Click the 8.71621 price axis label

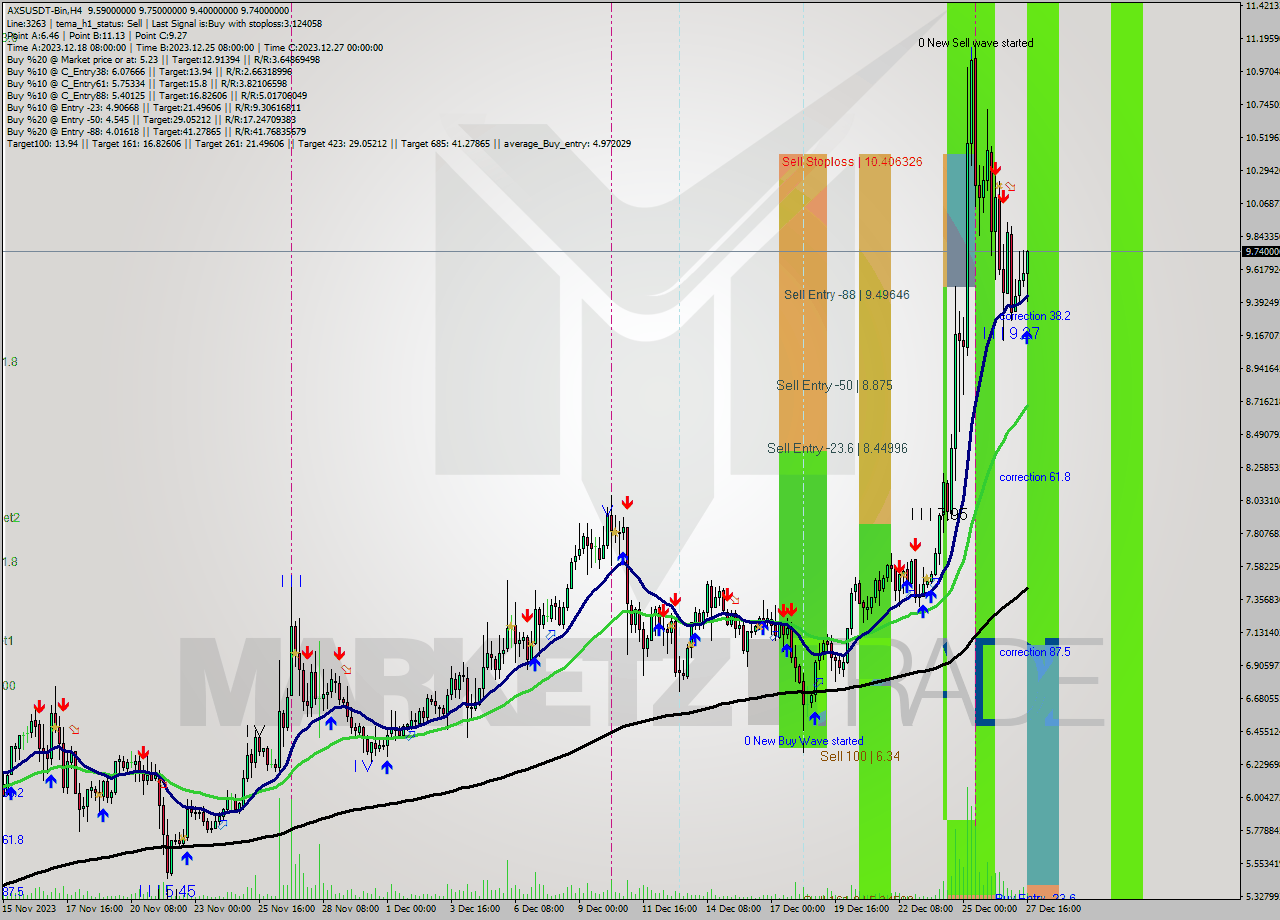(1261, 402)
